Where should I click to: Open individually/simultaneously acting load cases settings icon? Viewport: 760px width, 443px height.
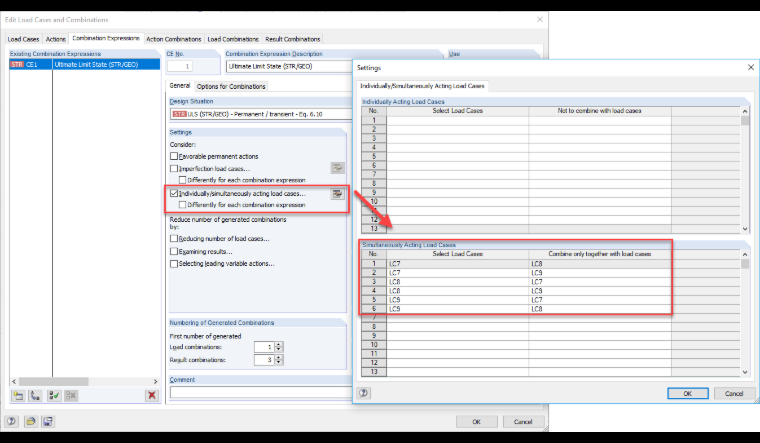tap(337, 193)
